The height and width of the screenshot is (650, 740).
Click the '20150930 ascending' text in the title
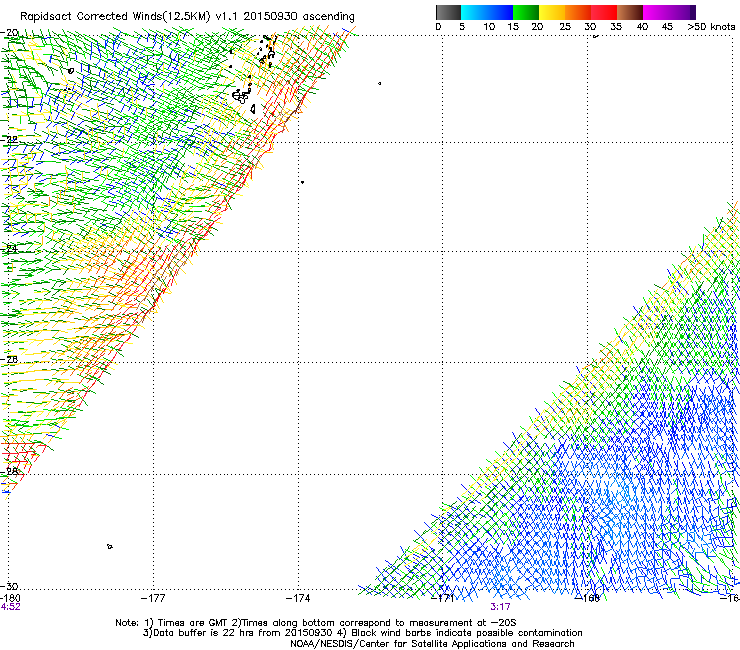(299, 17)
